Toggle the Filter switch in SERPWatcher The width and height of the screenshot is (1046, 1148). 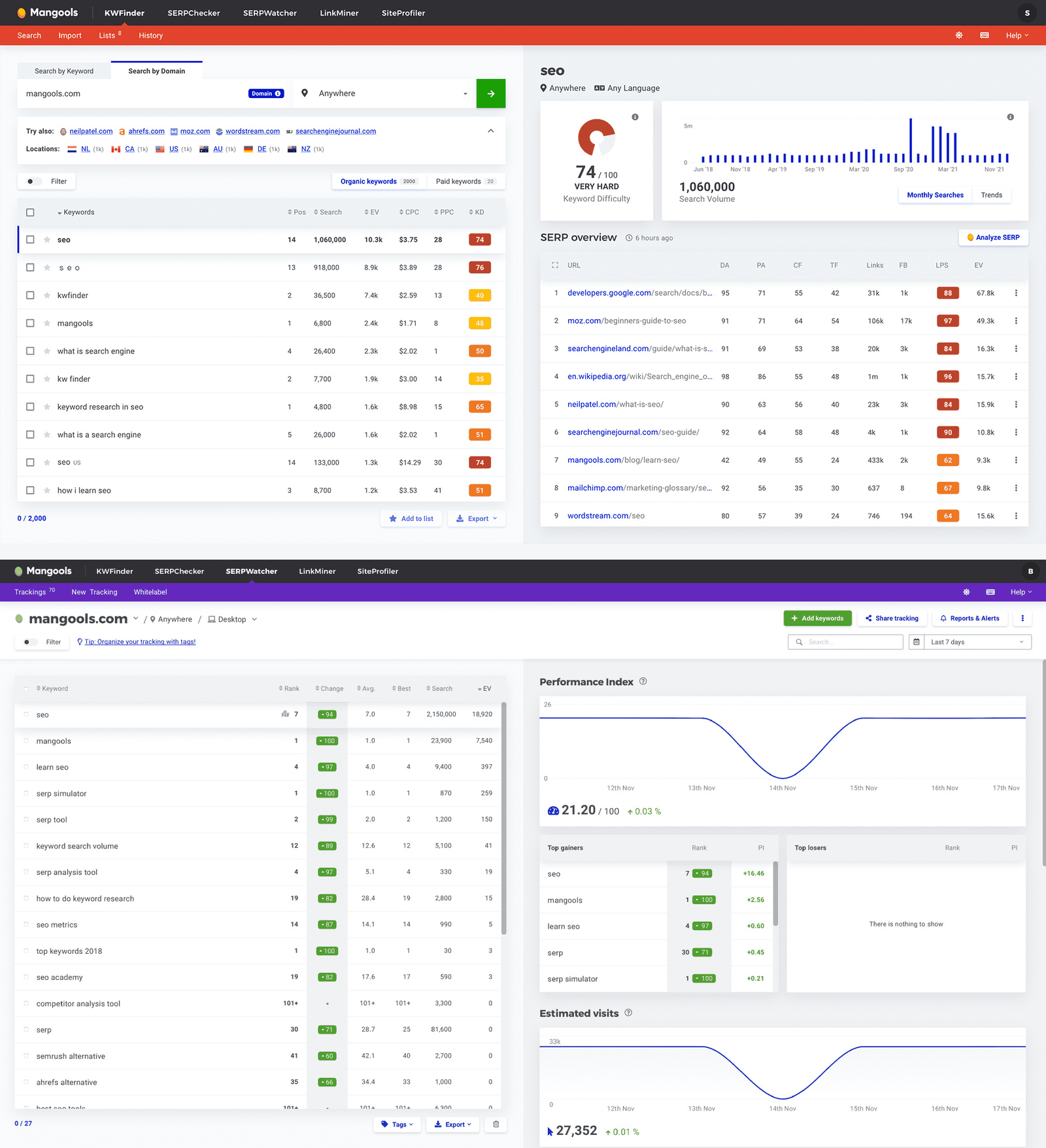point(30,642)
